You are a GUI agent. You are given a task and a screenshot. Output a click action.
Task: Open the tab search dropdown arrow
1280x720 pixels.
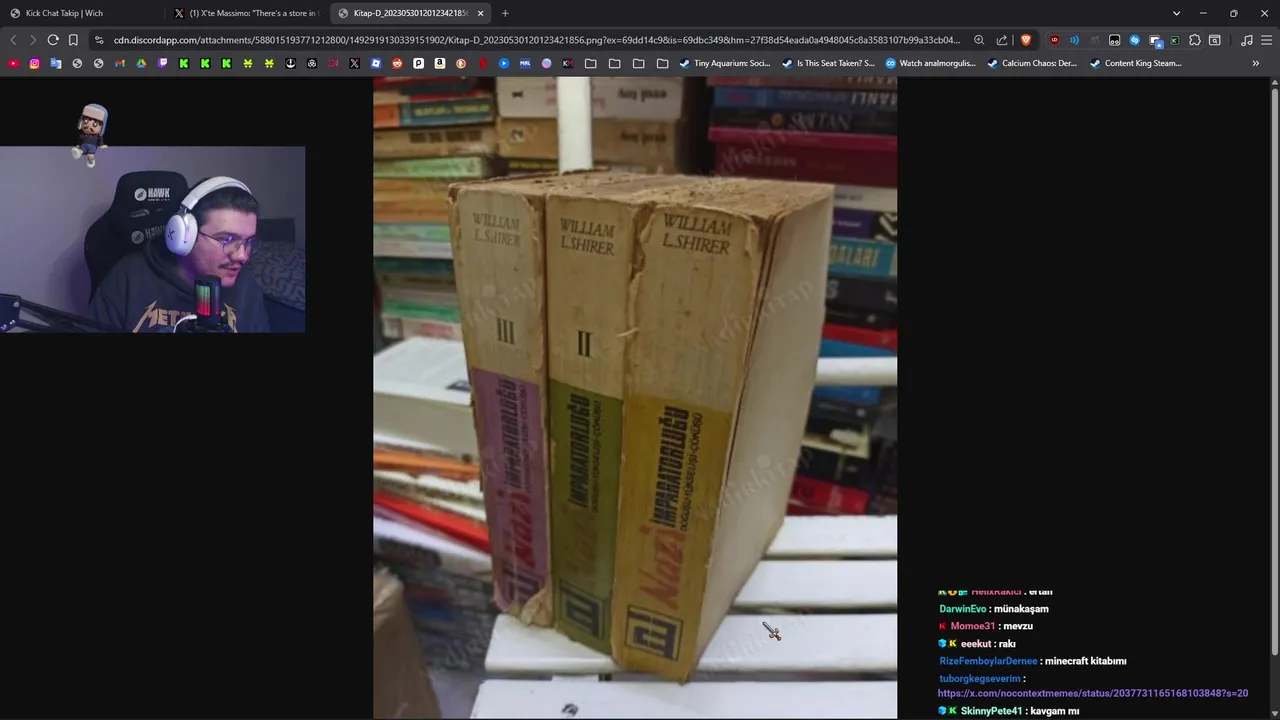[1176, 13]
